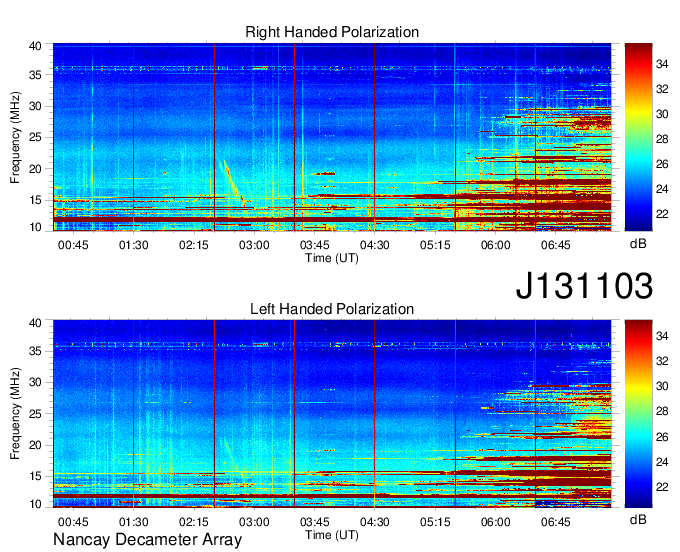Click the 32 dB label on top colorbar
This screenshot has width=680, height=552.
(662, 89)
